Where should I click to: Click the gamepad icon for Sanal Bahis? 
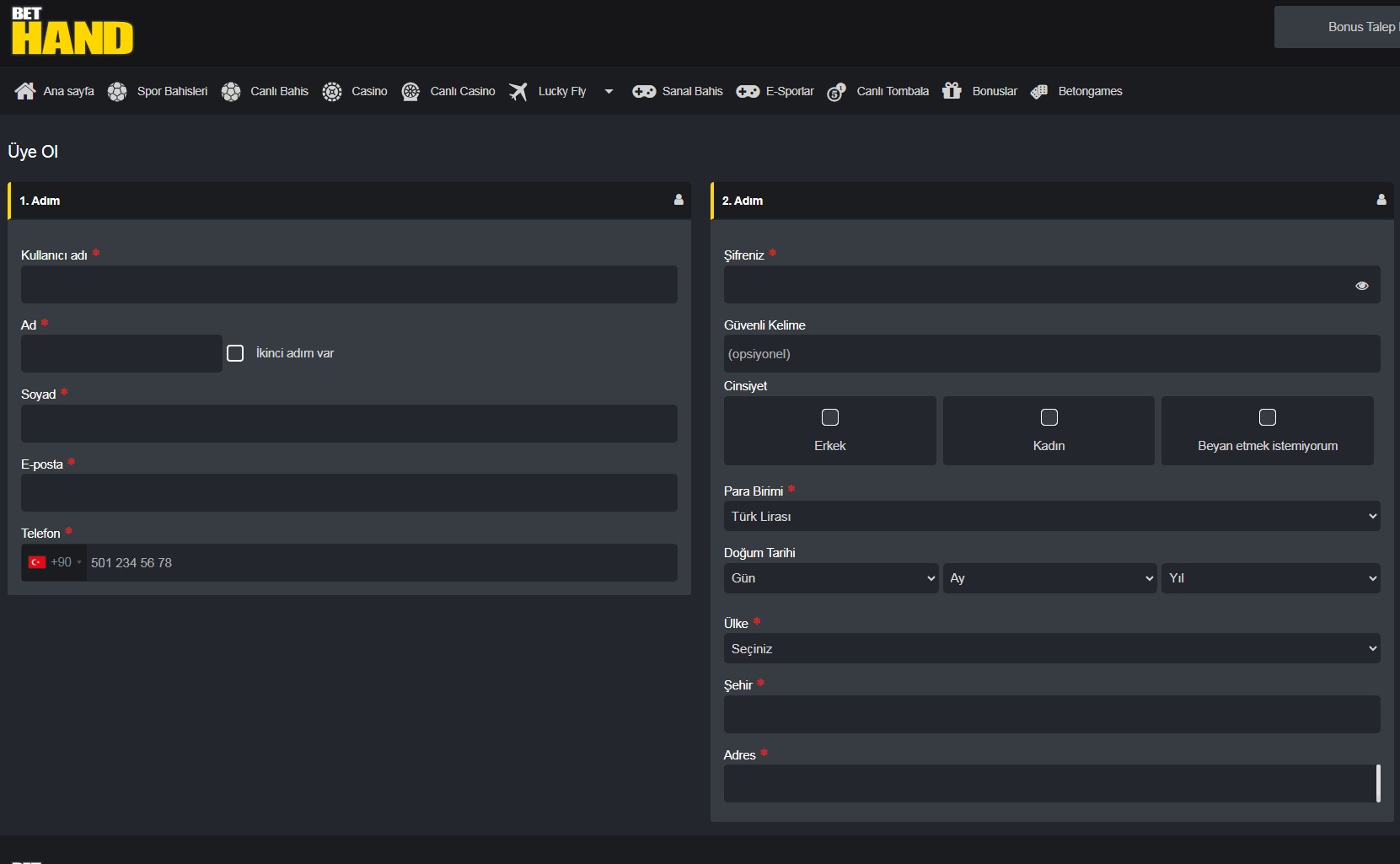tap(644, 91)
